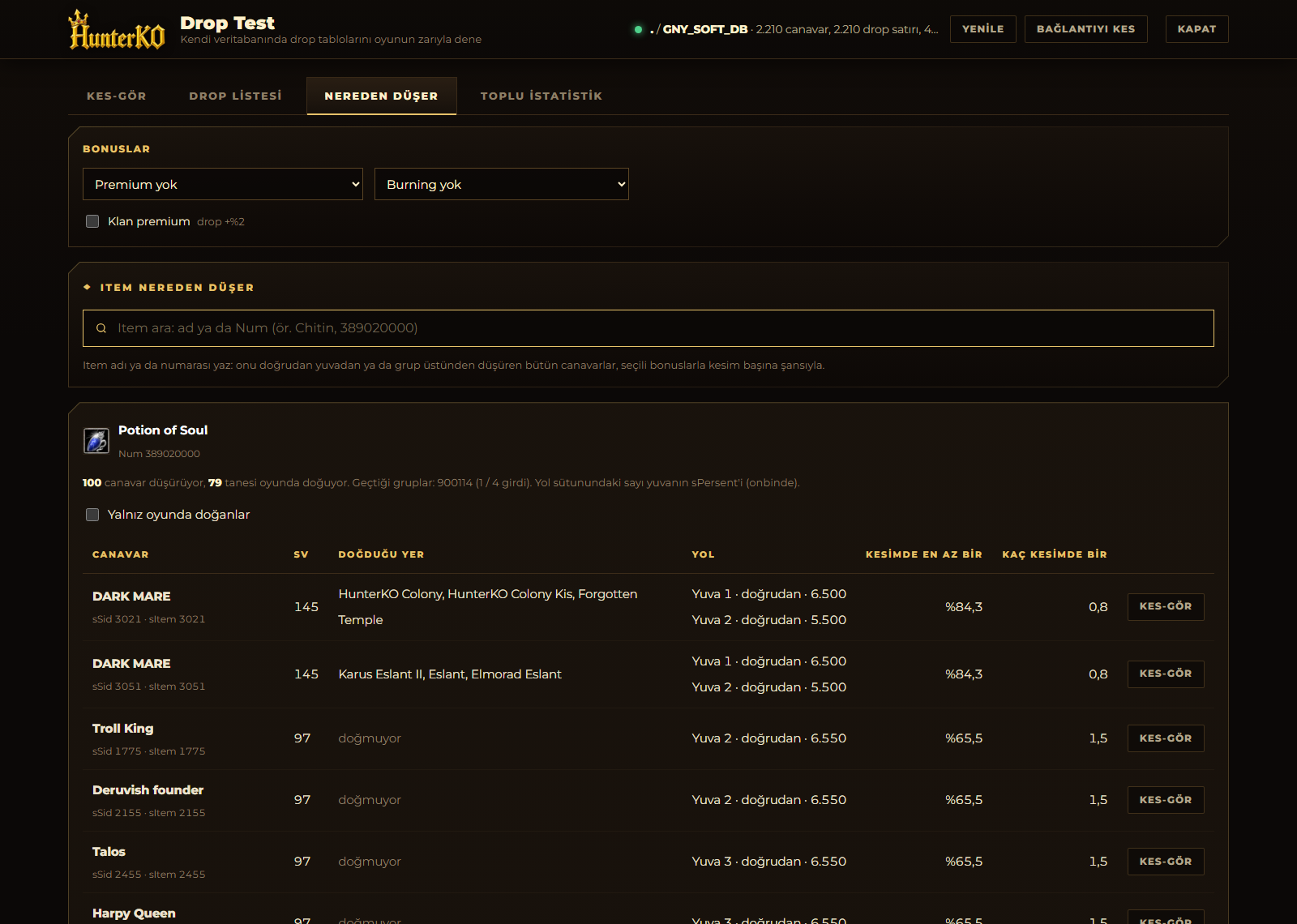This screenshot has height=924, width=1297.
Task: Click KES-GÖR for Talos row
Action: [x=1166, y=862]
